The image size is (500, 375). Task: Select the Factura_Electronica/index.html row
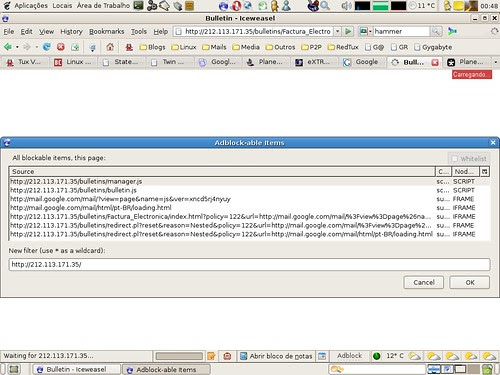tap(249, 217)
